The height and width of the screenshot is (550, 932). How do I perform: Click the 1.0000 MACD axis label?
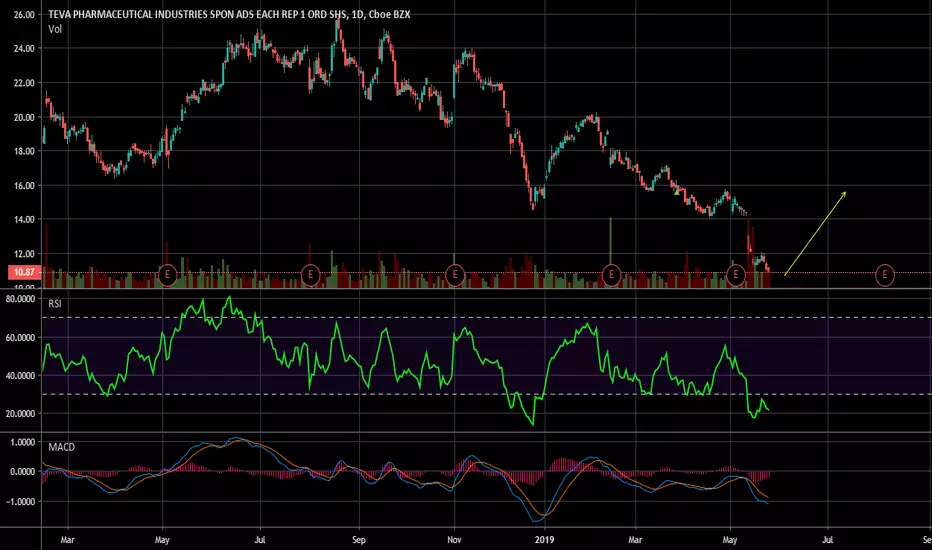point(23,442)
